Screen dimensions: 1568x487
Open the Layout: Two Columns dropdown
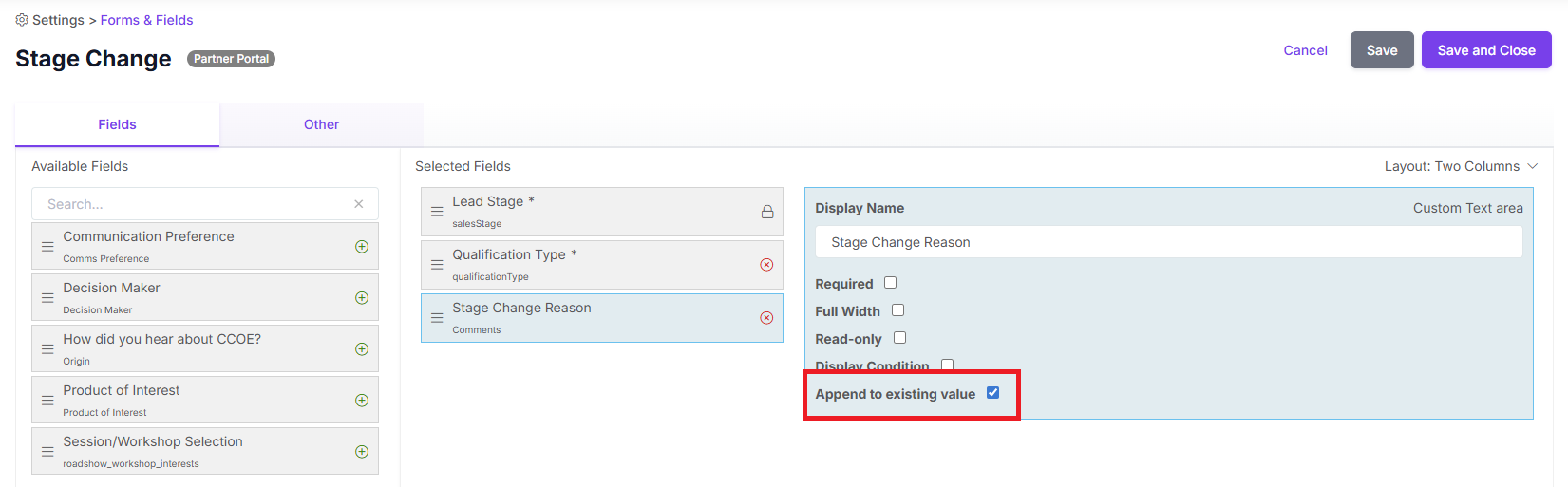(x=1461, y=166)
